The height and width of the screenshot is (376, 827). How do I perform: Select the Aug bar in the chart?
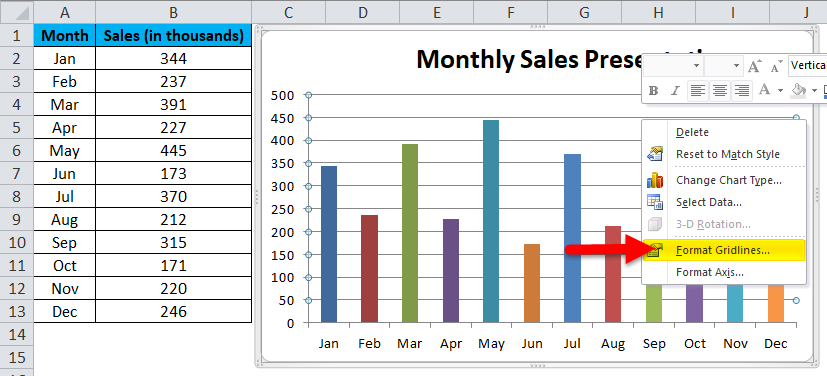(613, 274)
